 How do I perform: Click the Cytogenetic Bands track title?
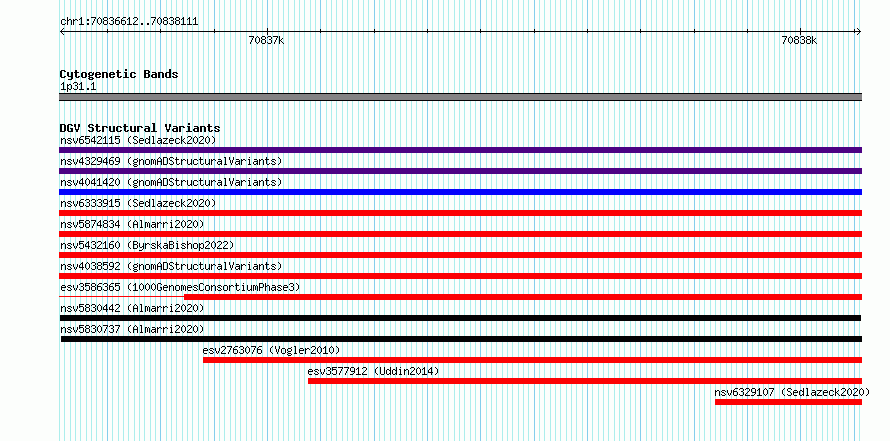pyautogui.click(x=119, y=74)
